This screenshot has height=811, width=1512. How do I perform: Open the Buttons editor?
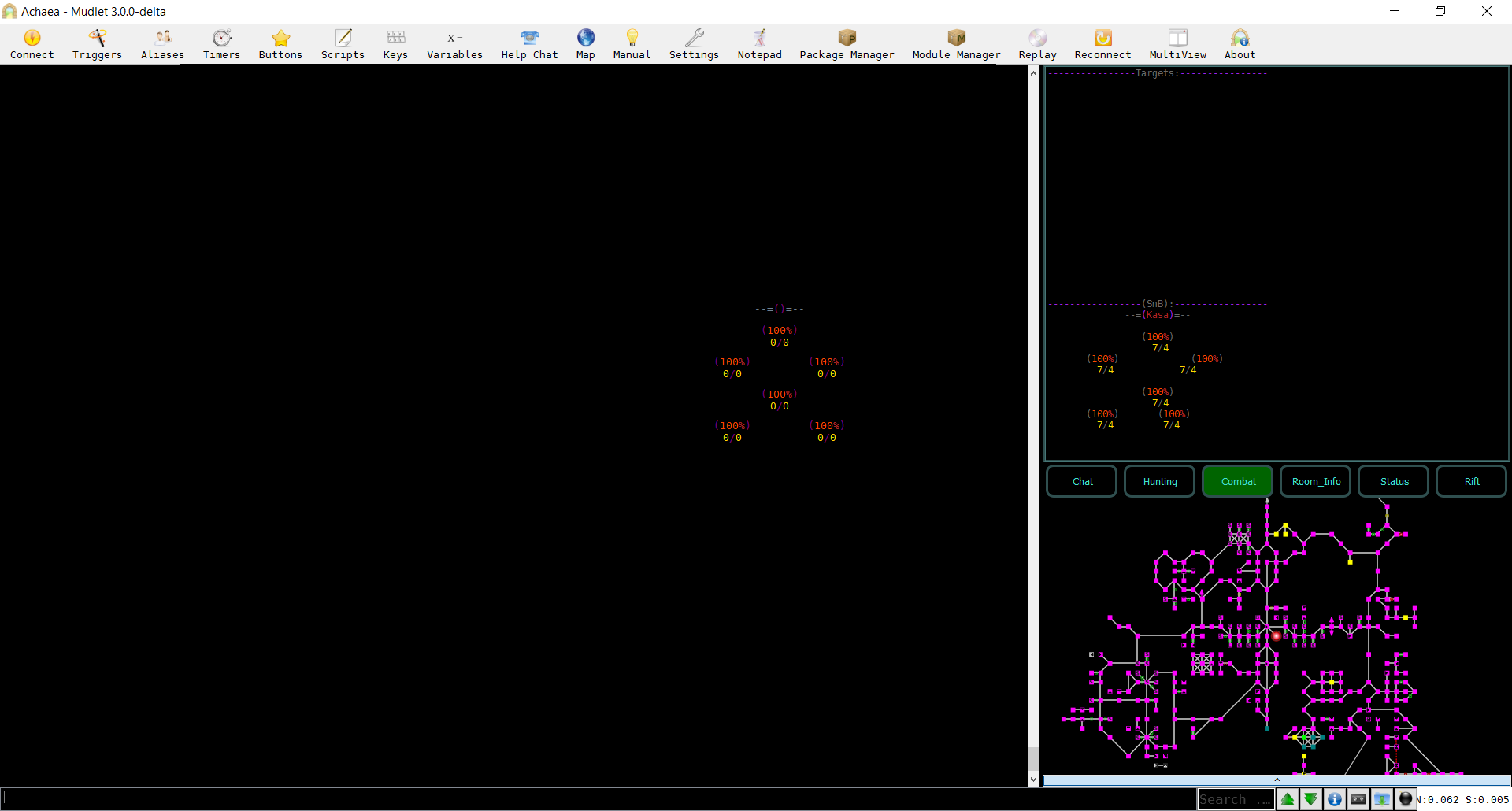(280, 44)
